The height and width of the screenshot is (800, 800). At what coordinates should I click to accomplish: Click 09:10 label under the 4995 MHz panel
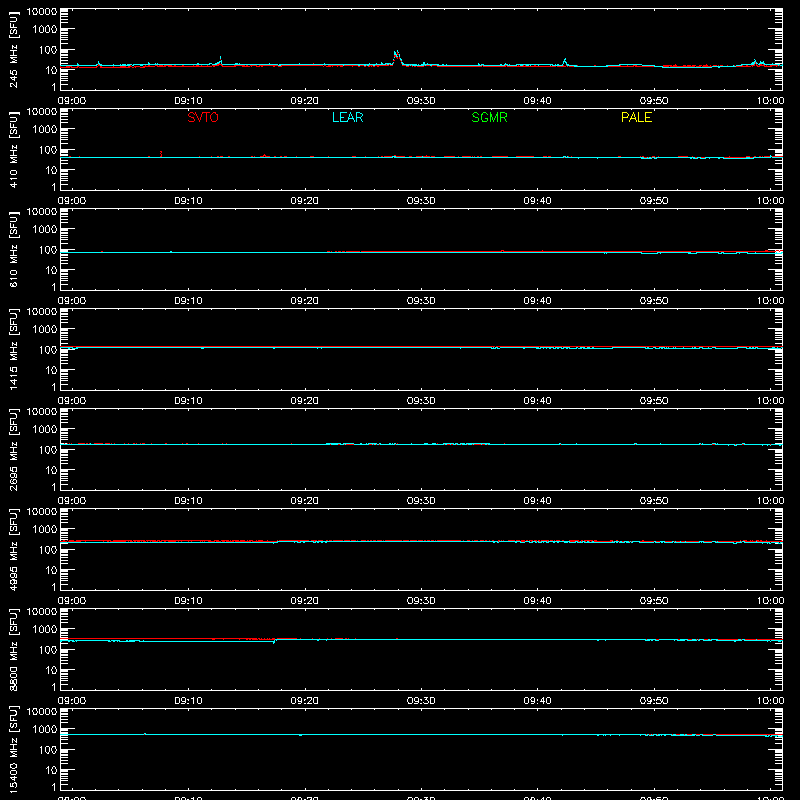[188, 601]
